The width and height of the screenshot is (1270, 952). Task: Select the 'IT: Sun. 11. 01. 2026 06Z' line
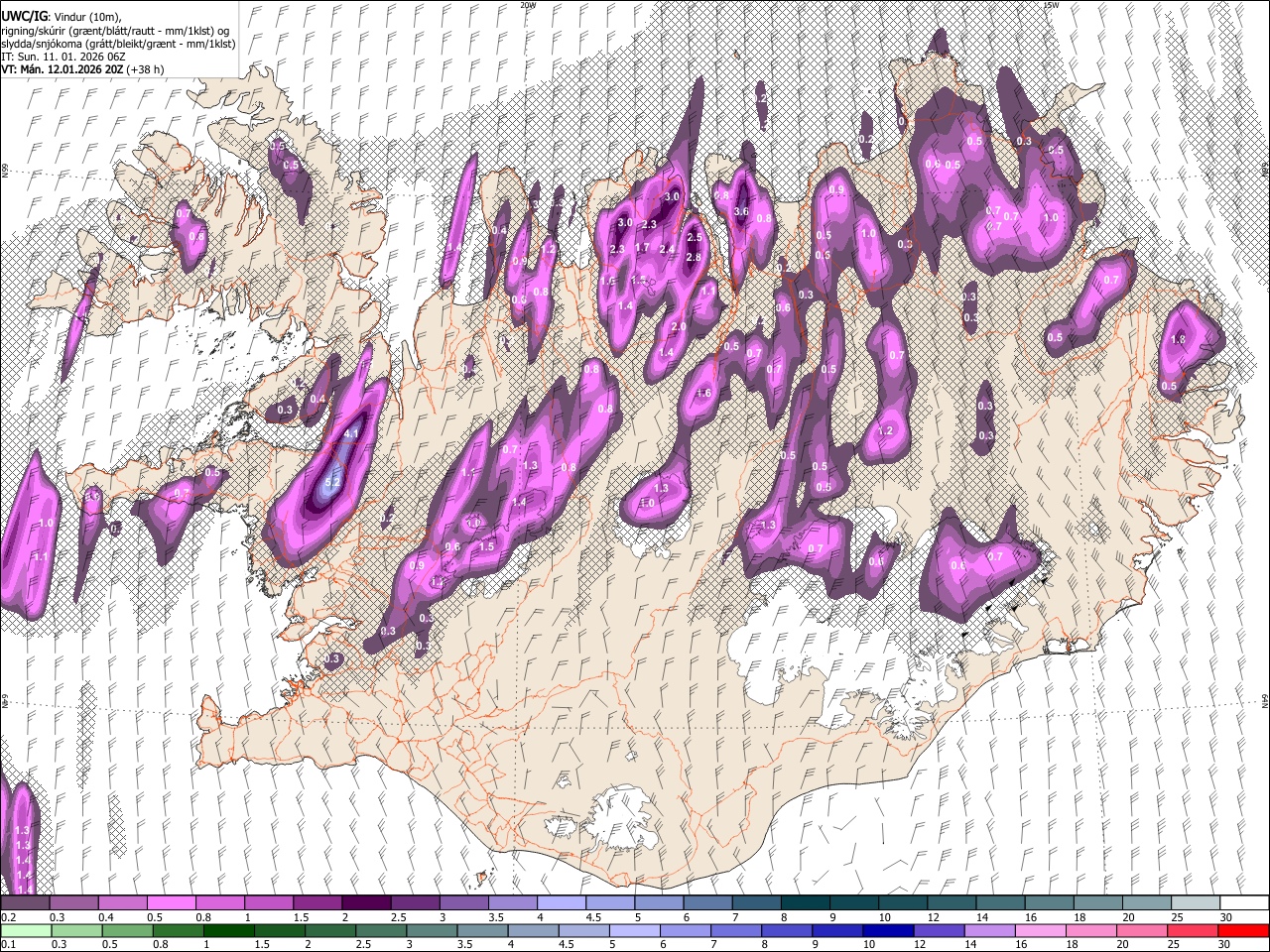[63, 57]
